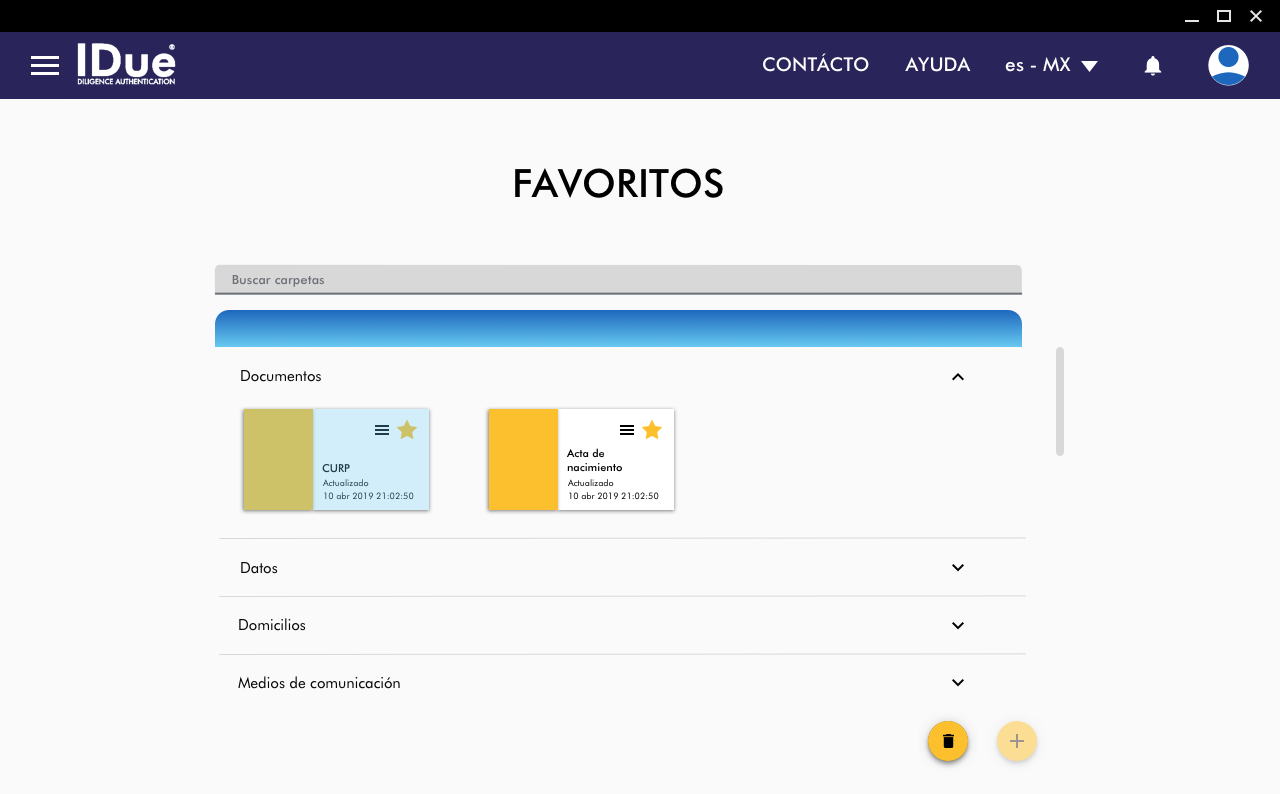The image size is (1280, 794).
Task: Expand the Datos section
Action: tap(957, 568)
